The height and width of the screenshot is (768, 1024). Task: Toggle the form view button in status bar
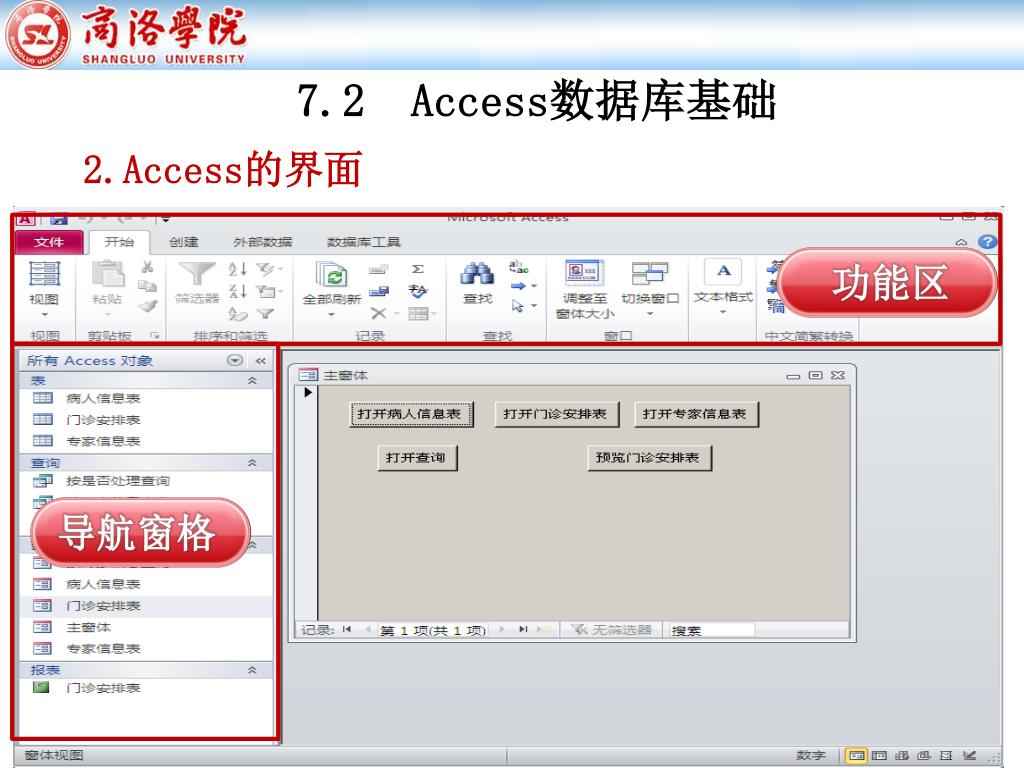(856, 756)
